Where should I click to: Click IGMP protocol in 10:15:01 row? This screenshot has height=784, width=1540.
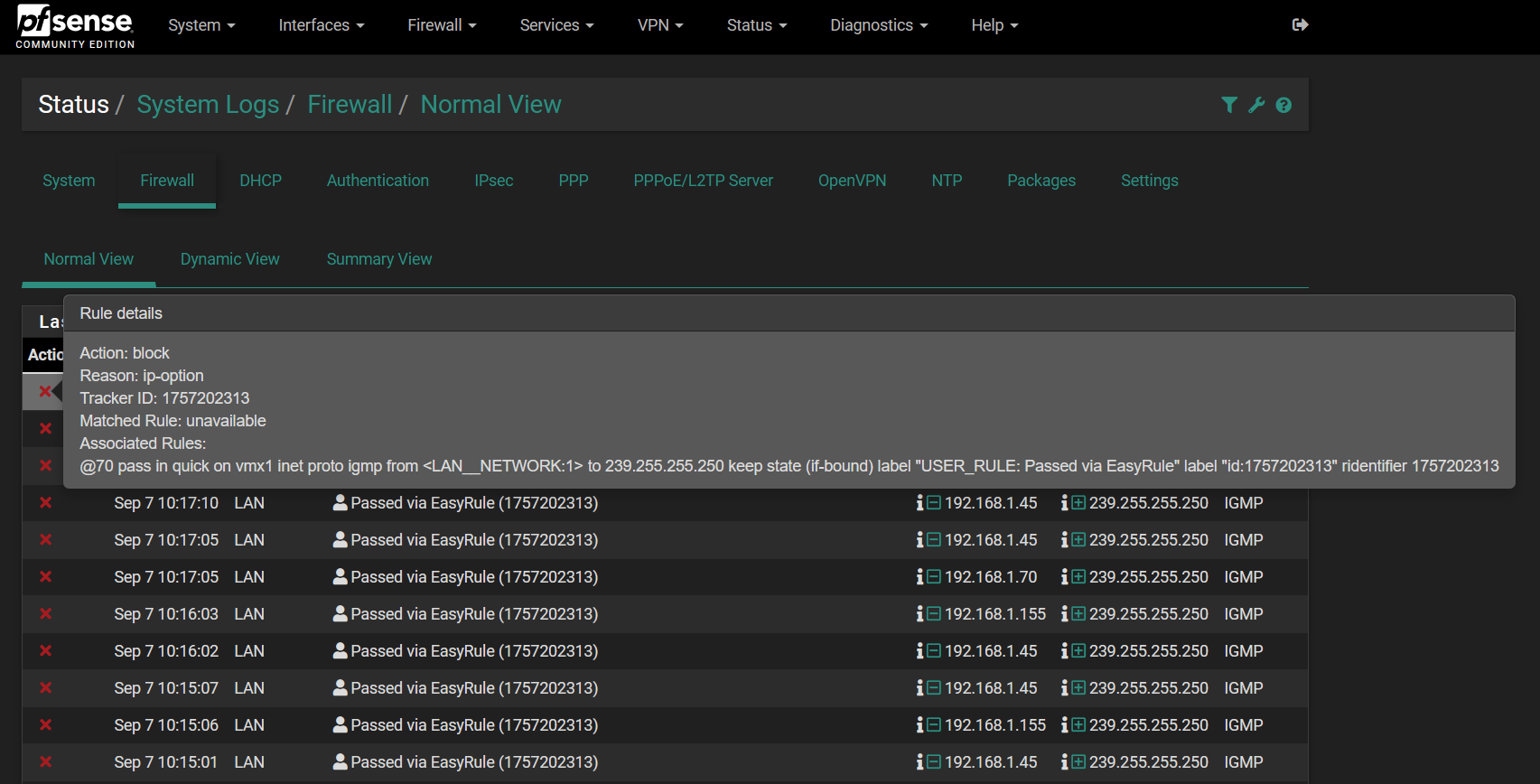pos(1244,761)
